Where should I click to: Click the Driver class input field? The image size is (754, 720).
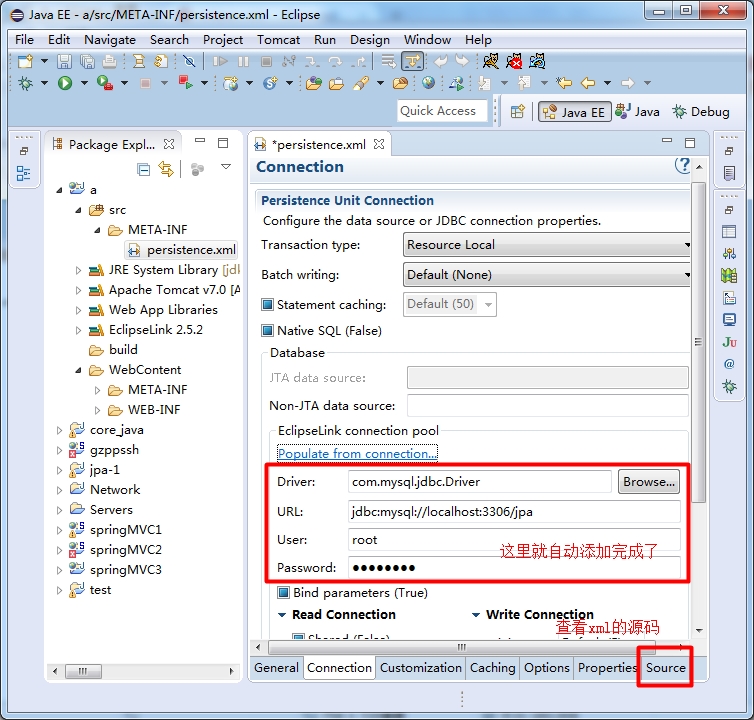(479, 481)
